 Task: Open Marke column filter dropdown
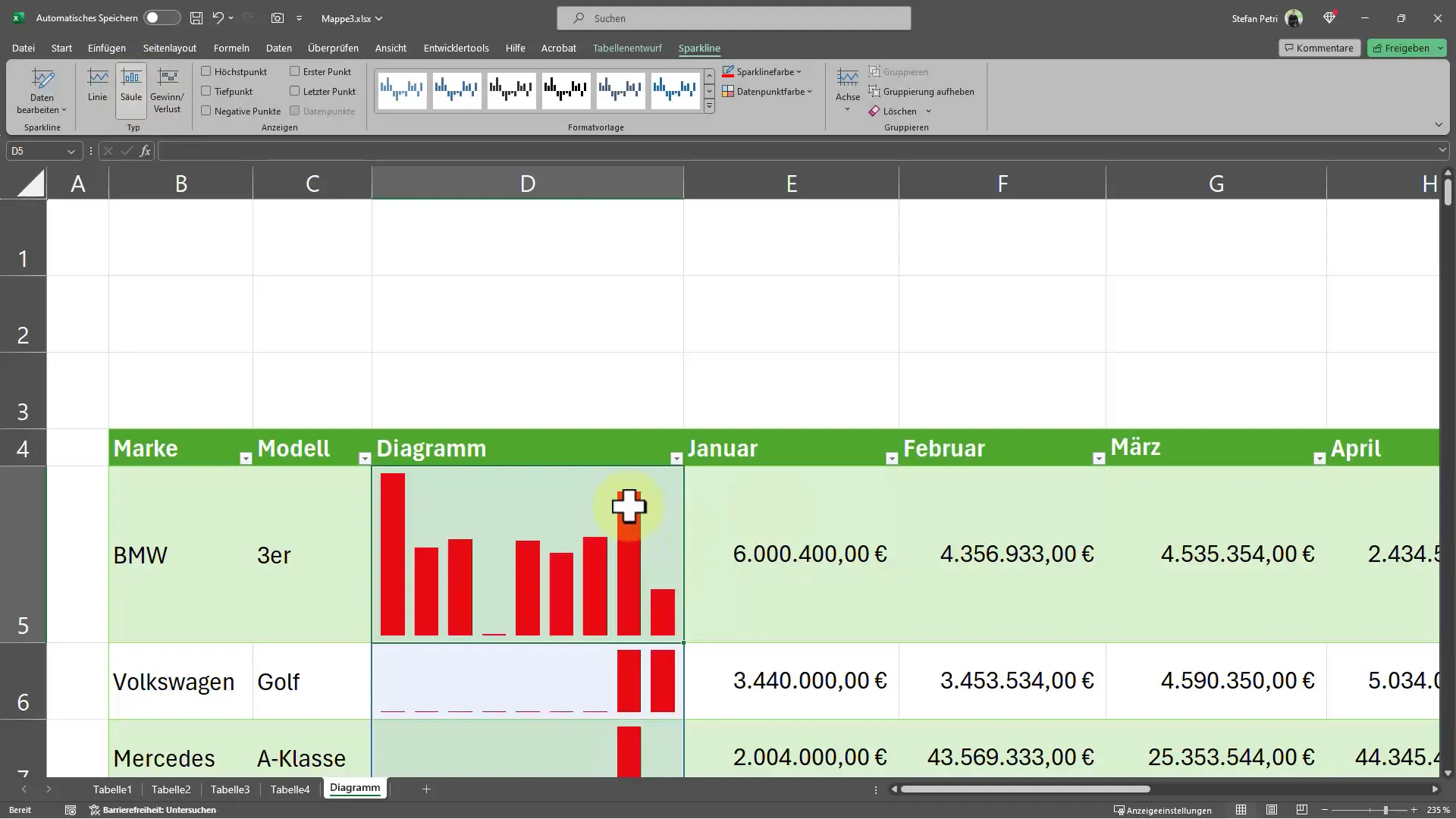click(245, 458)
